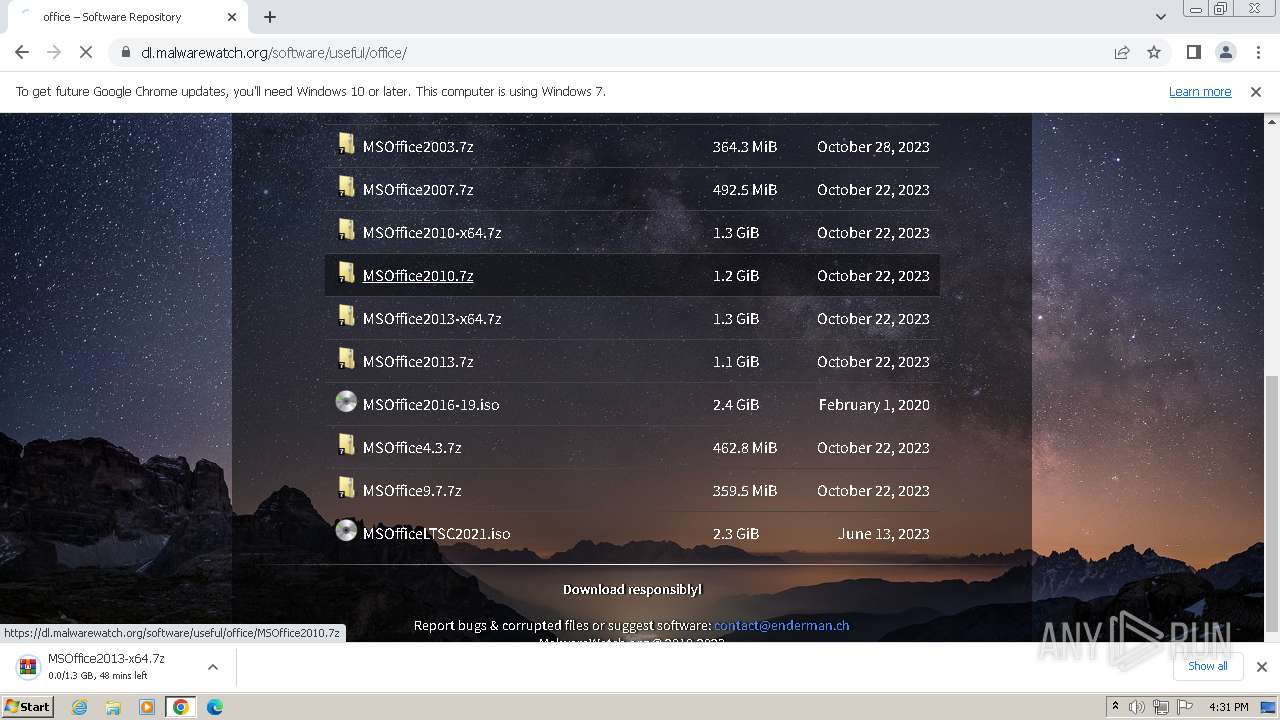Open a new tab with the plus button
1280x720 pixels.
pyautogui.click(x=270, y=17)
